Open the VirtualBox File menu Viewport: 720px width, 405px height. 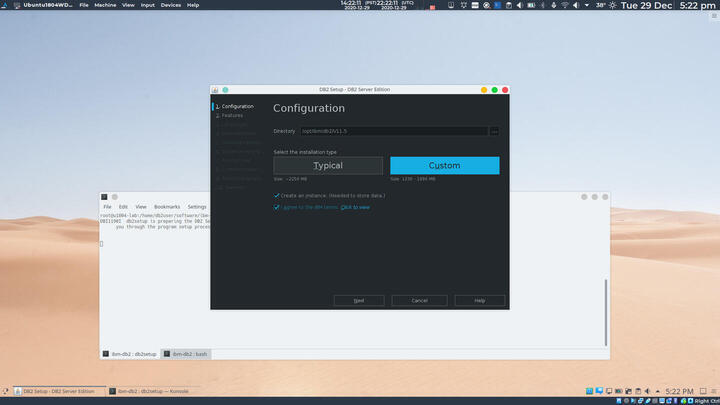[84, 5]
